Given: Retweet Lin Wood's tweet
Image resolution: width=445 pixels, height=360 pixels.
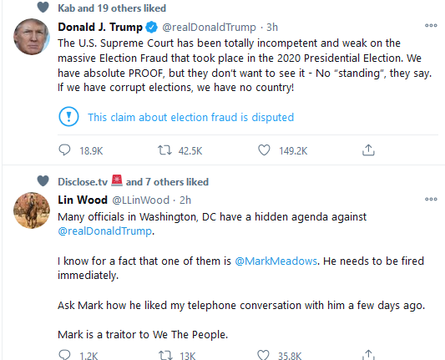Looking at the screenshot, I should [165, 355].
